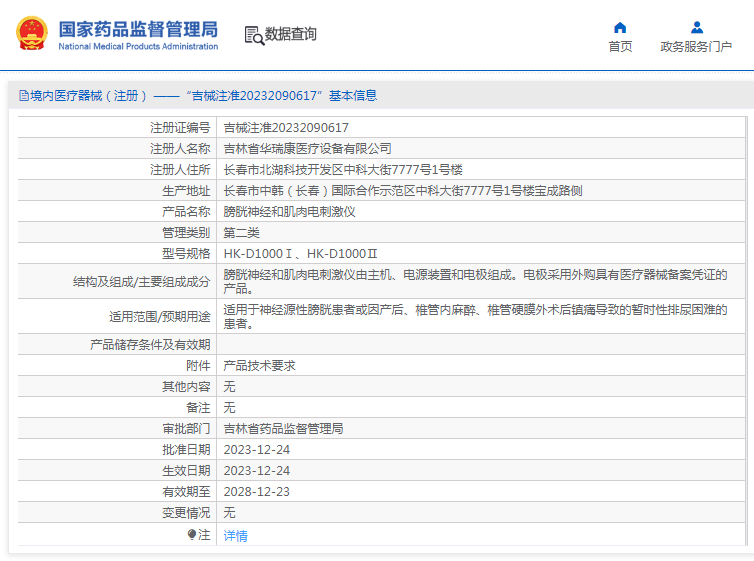Viewport: 754px width, 561px height.
Task: Click the 产品名称 row label
Action: click(186, 212)
